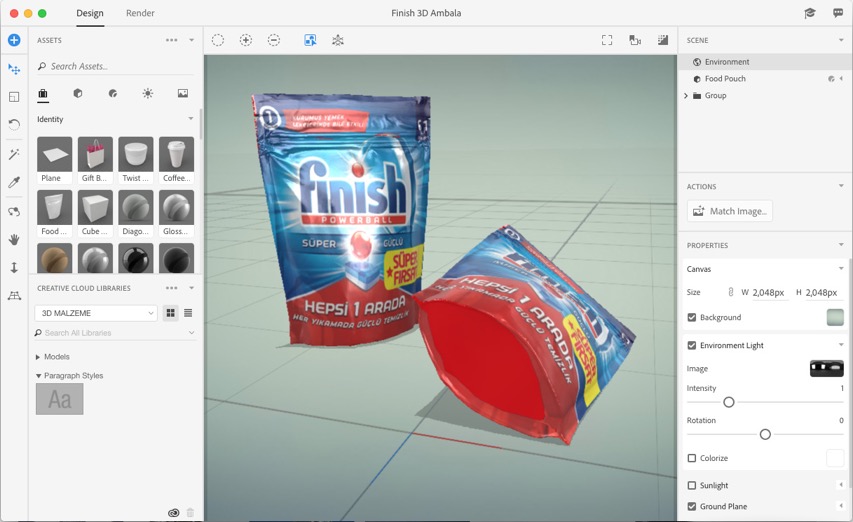Switch to the Render tab
853x522 pixels.
140,13
